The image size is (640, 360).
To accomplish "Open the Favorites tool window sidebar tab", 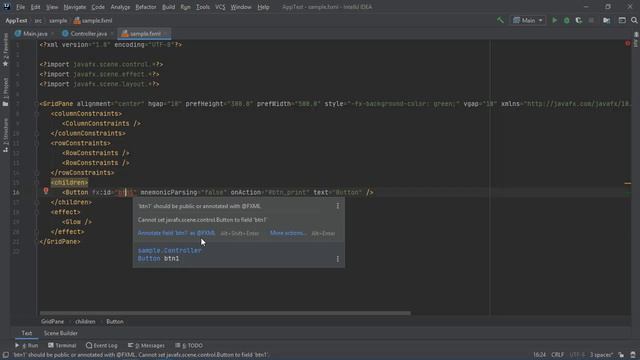I will [5, 50].
